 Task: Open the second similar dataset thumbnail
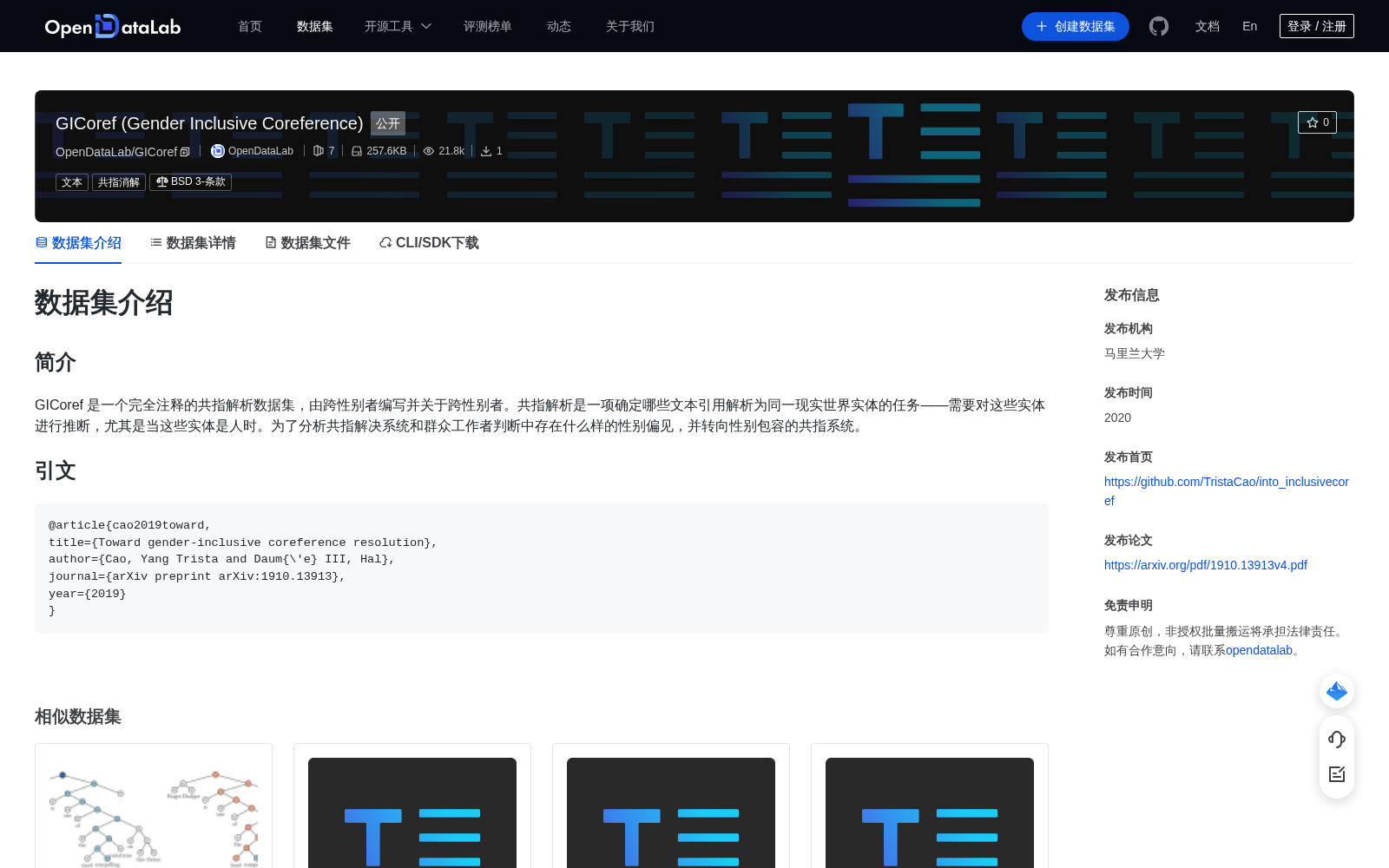(412, 812)
